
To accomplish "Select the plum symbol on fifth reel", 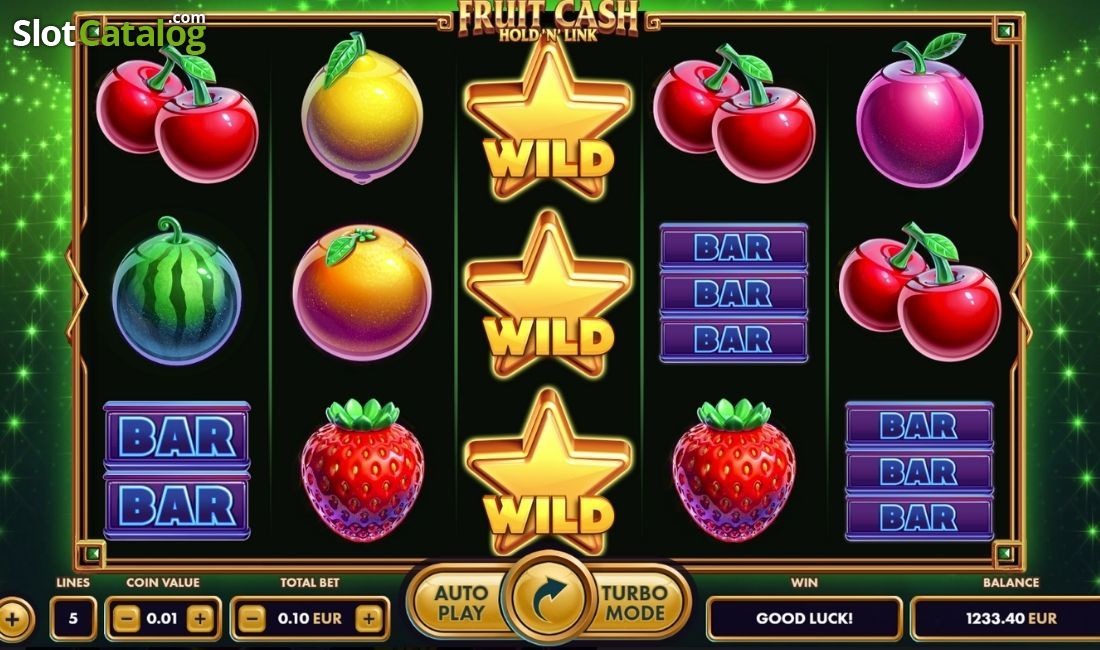I will tap(919, 111).
